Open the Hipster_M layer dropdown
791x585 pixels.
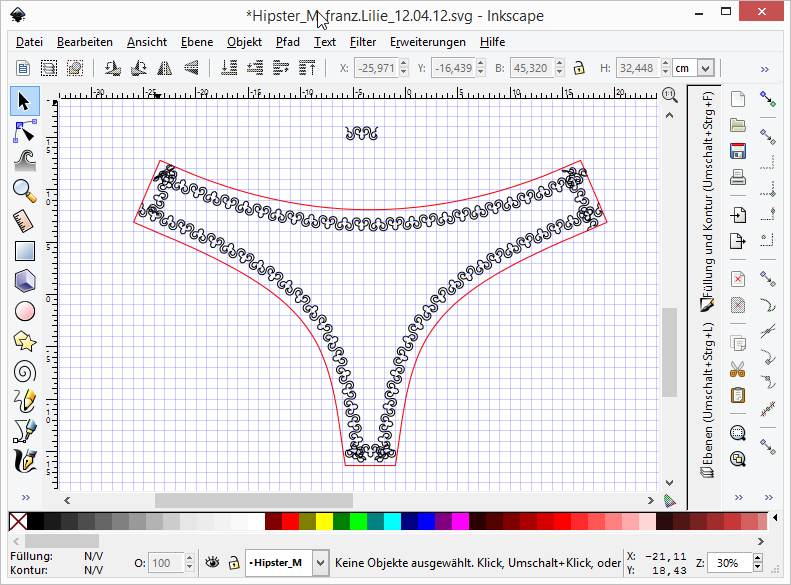coord(320,563)
